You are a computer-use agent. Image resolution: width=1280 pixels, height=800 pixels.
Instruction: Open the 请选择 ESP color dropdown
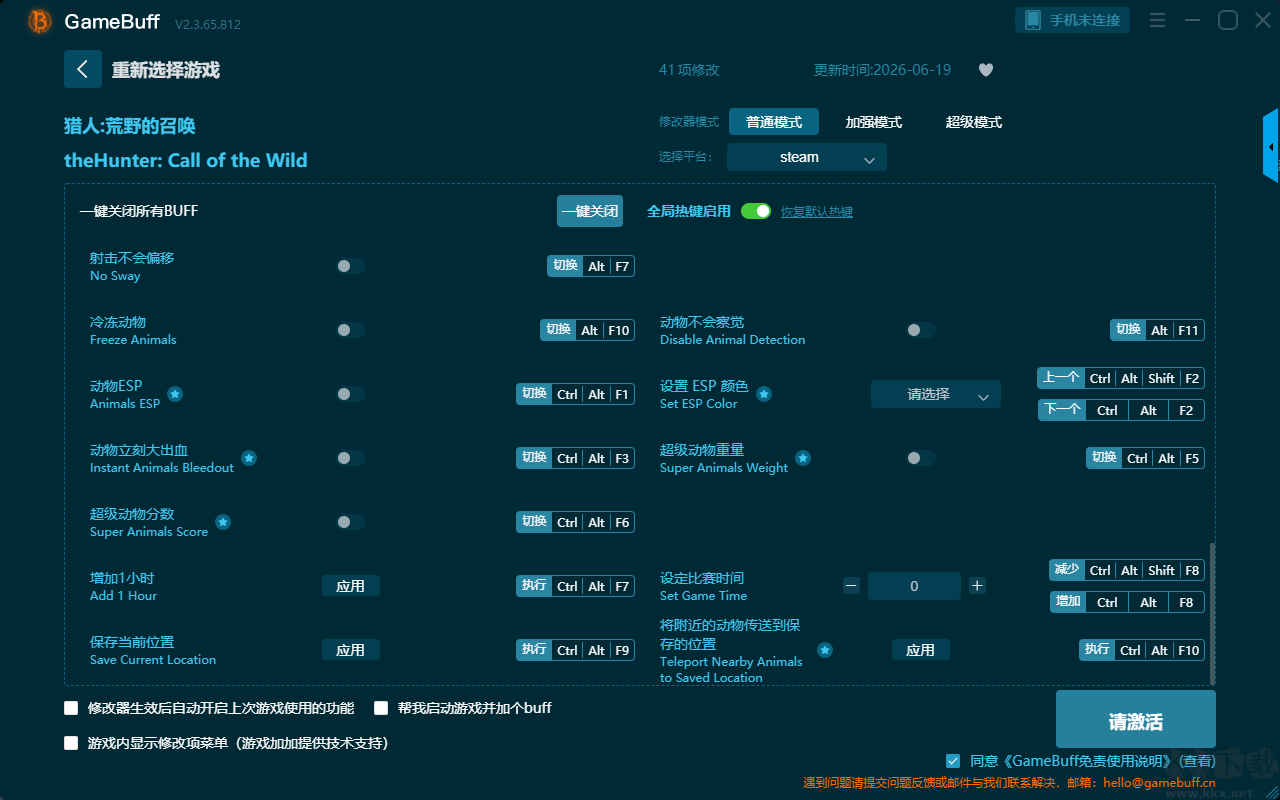point(936,394)
